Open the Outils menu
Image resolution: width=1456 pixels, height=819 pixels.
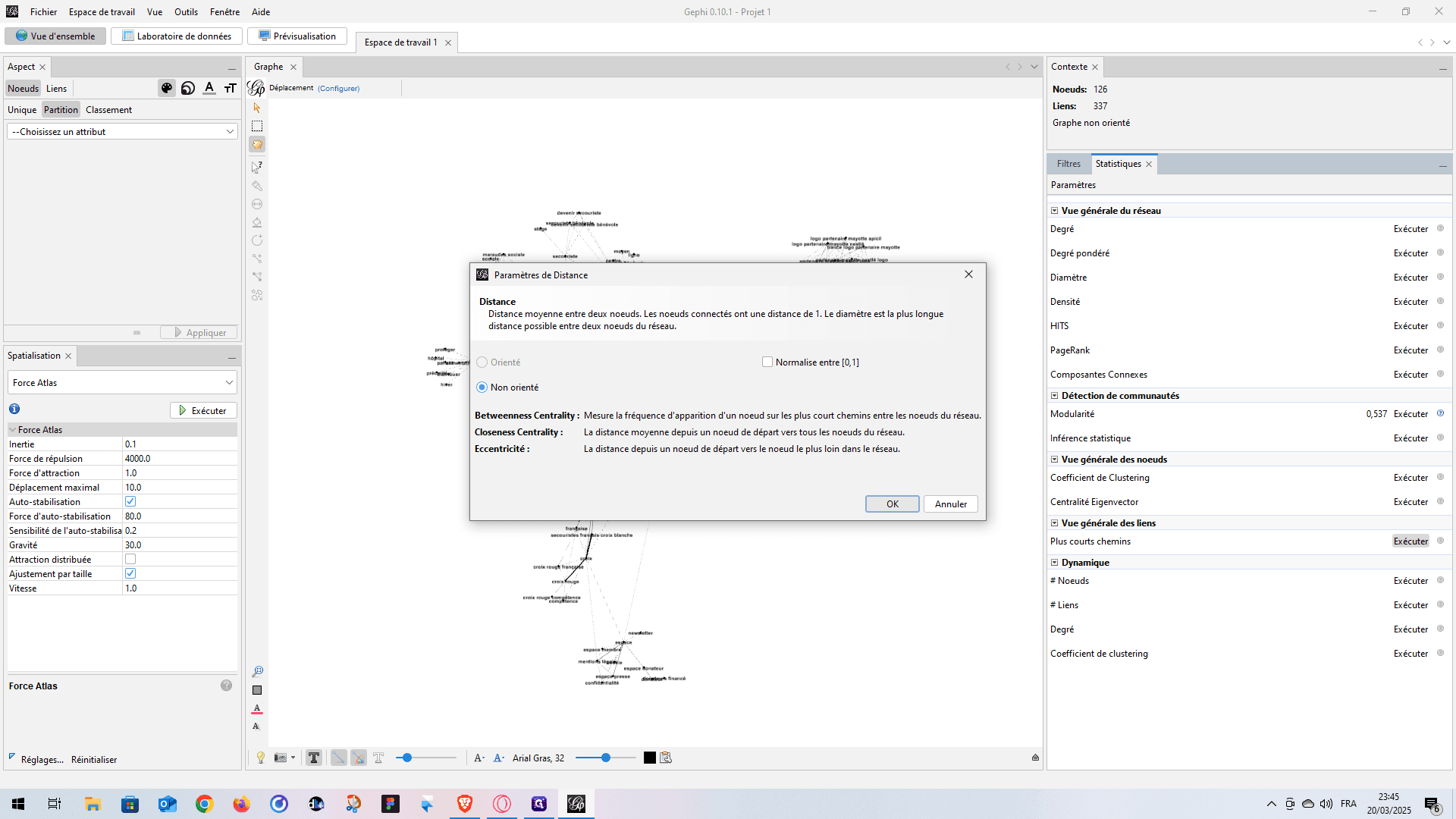click(186, 12)
